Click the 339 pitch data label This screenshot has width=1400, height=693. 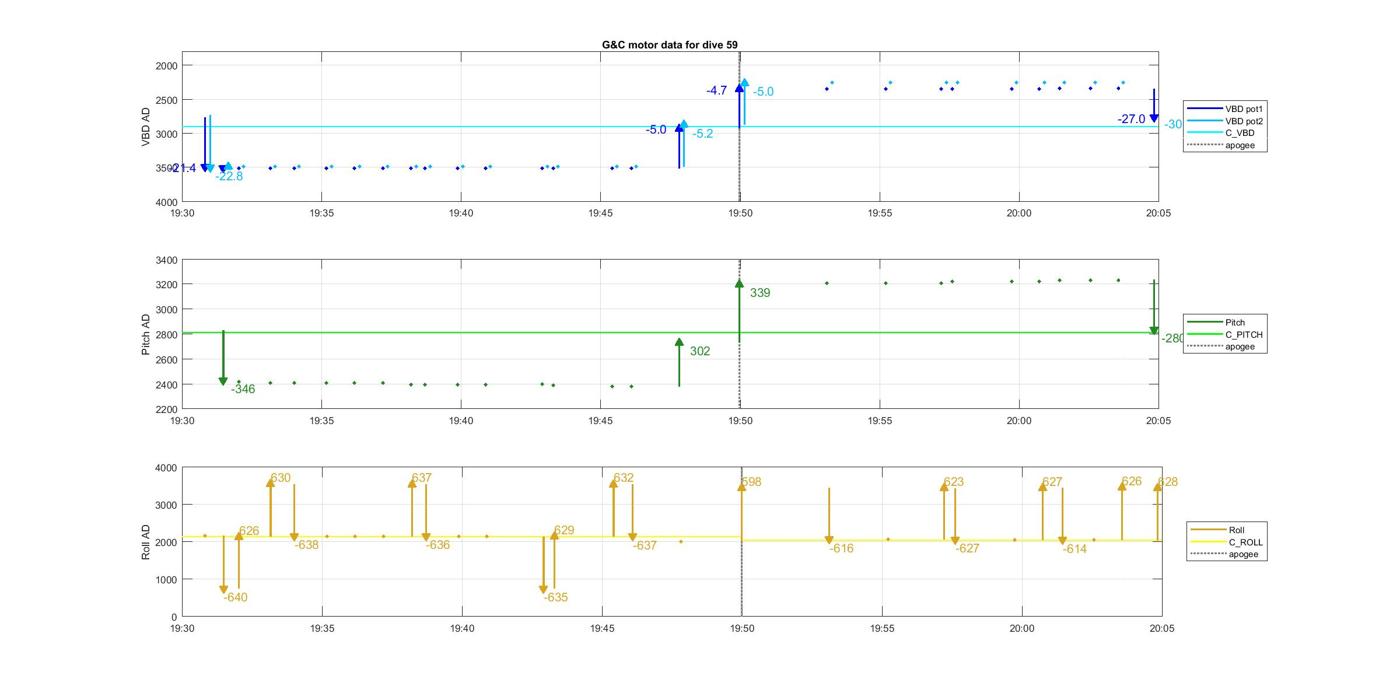click(760, 293)
